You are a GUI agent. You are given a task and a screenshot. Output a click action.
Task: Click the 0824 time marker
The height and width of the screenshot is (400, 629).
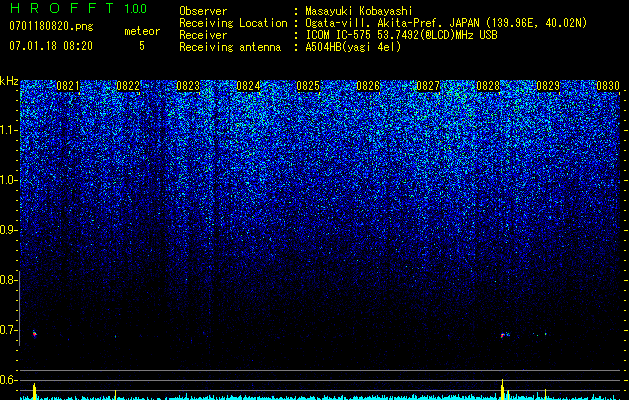248,86
